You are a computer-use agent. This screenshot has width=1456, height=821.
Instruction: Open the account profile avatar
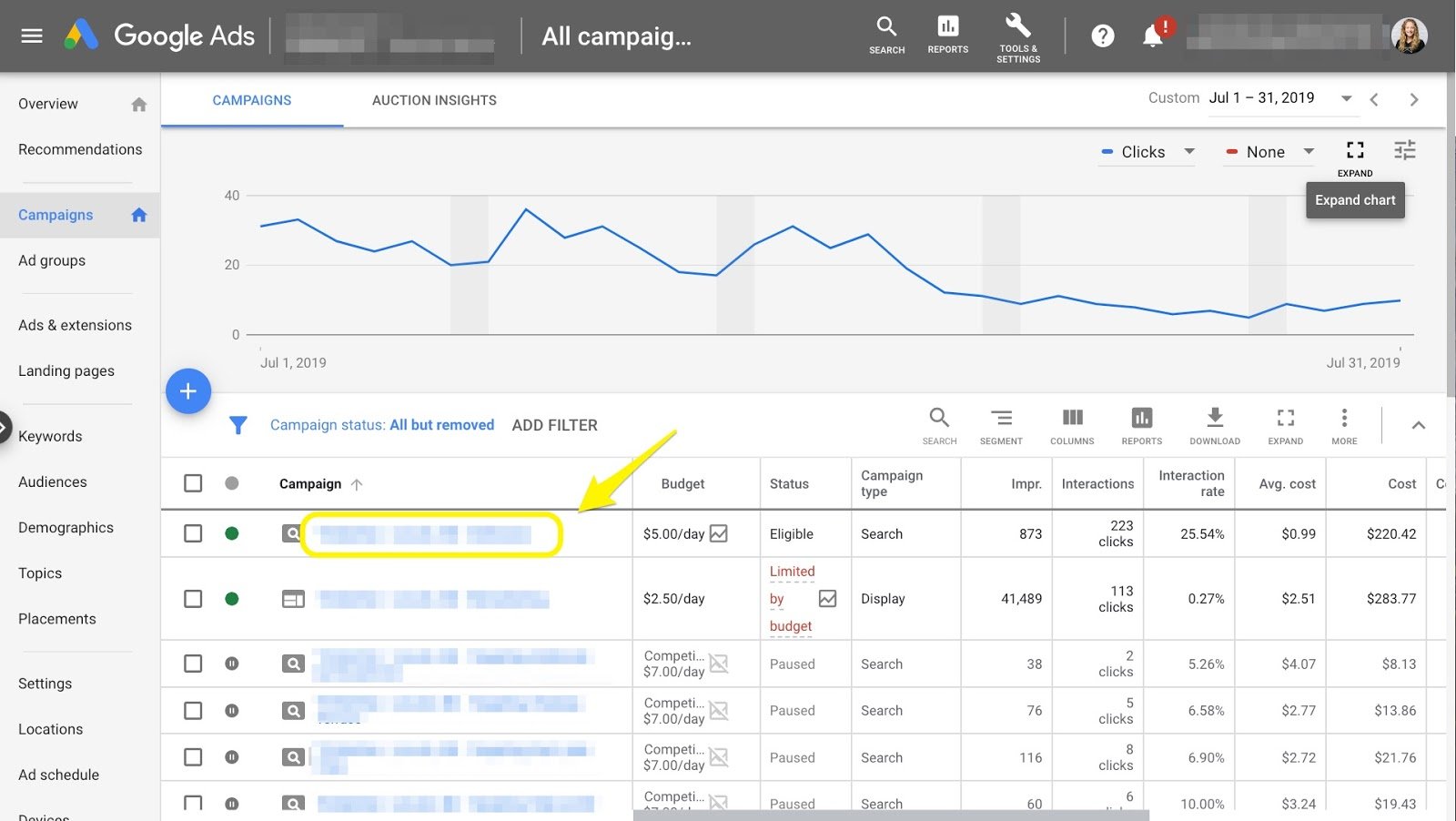(x=1409, y=35)
